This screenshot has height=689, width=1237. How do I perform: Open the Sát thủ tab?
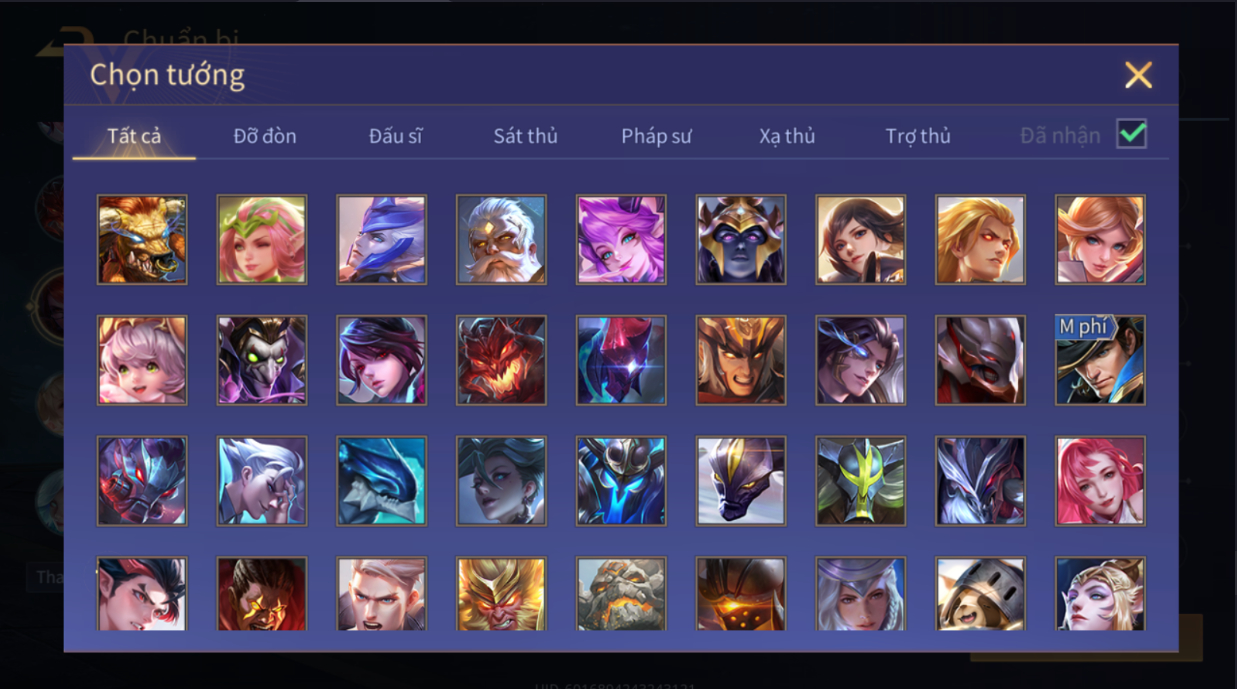(525, 136)
